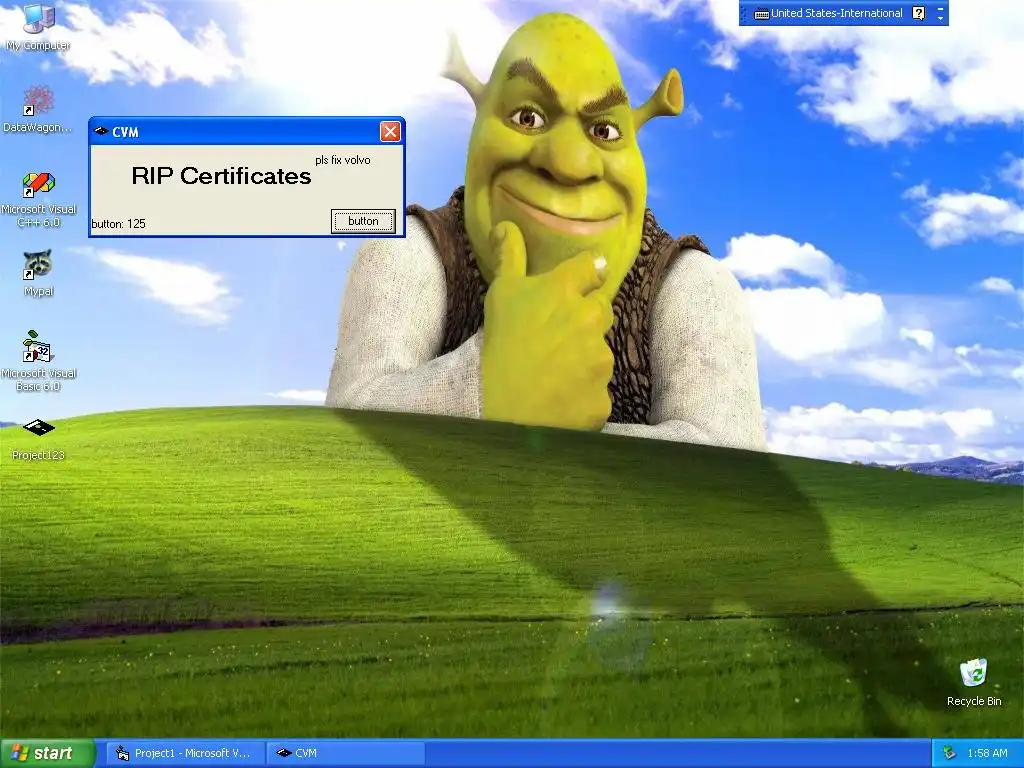Open My Computer desktop icon
This screenshot has height=768, width=1024.
pos(38,26)
